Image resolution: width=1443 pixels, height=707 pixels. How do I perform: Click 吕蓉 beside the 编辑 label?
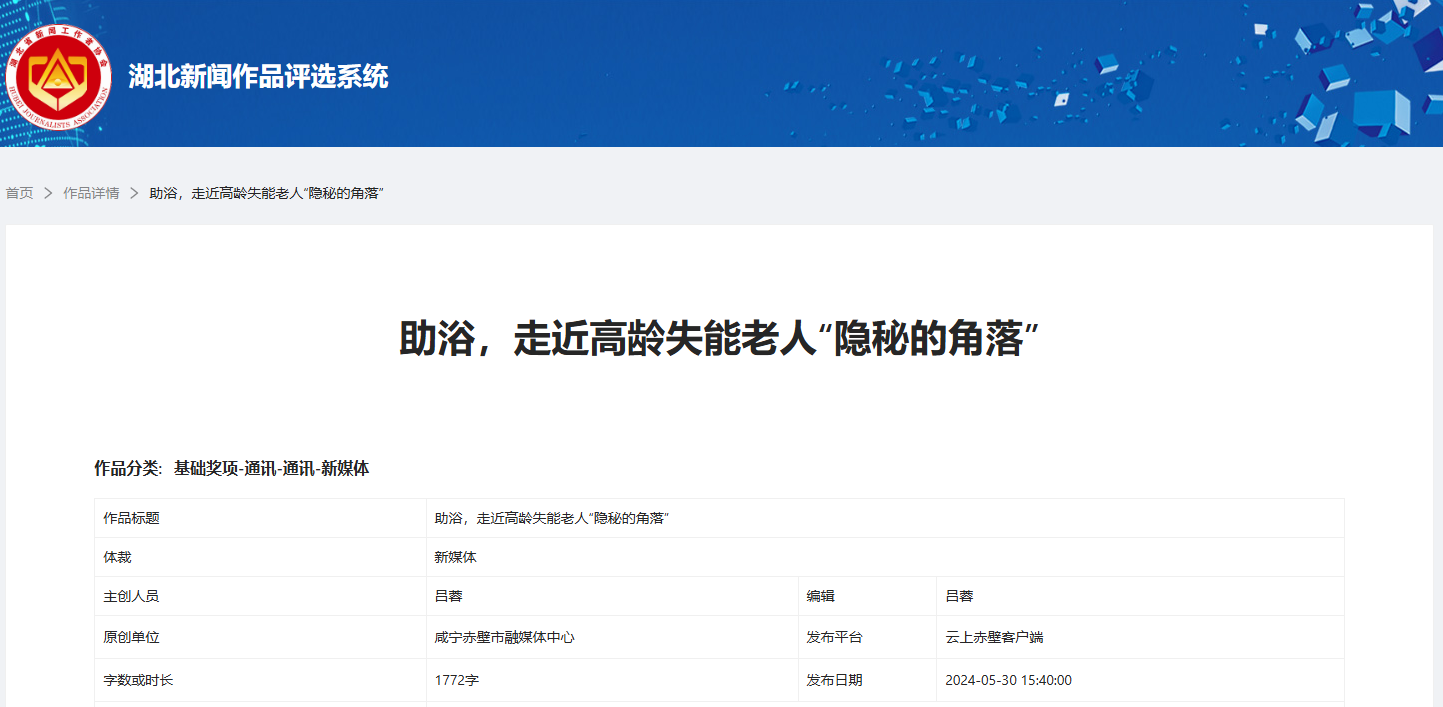point(959,596)
